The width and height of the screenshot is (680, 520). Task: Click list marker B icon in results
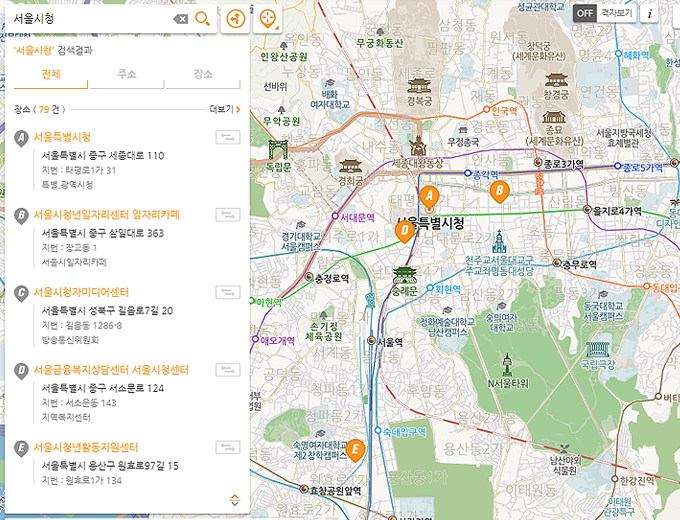click(x=21, y=216)
